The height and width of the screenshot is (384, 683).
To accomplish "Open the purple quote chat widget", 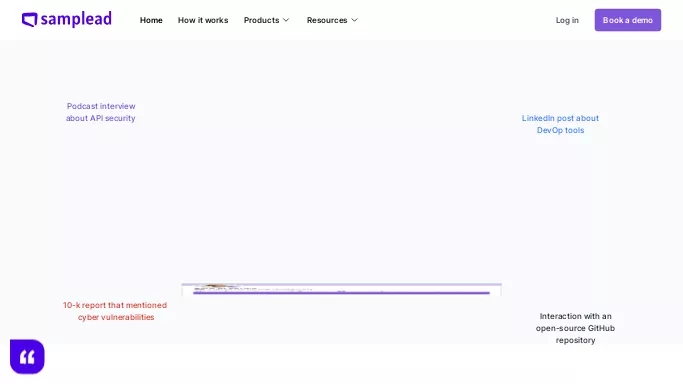I will click(27, 357).
